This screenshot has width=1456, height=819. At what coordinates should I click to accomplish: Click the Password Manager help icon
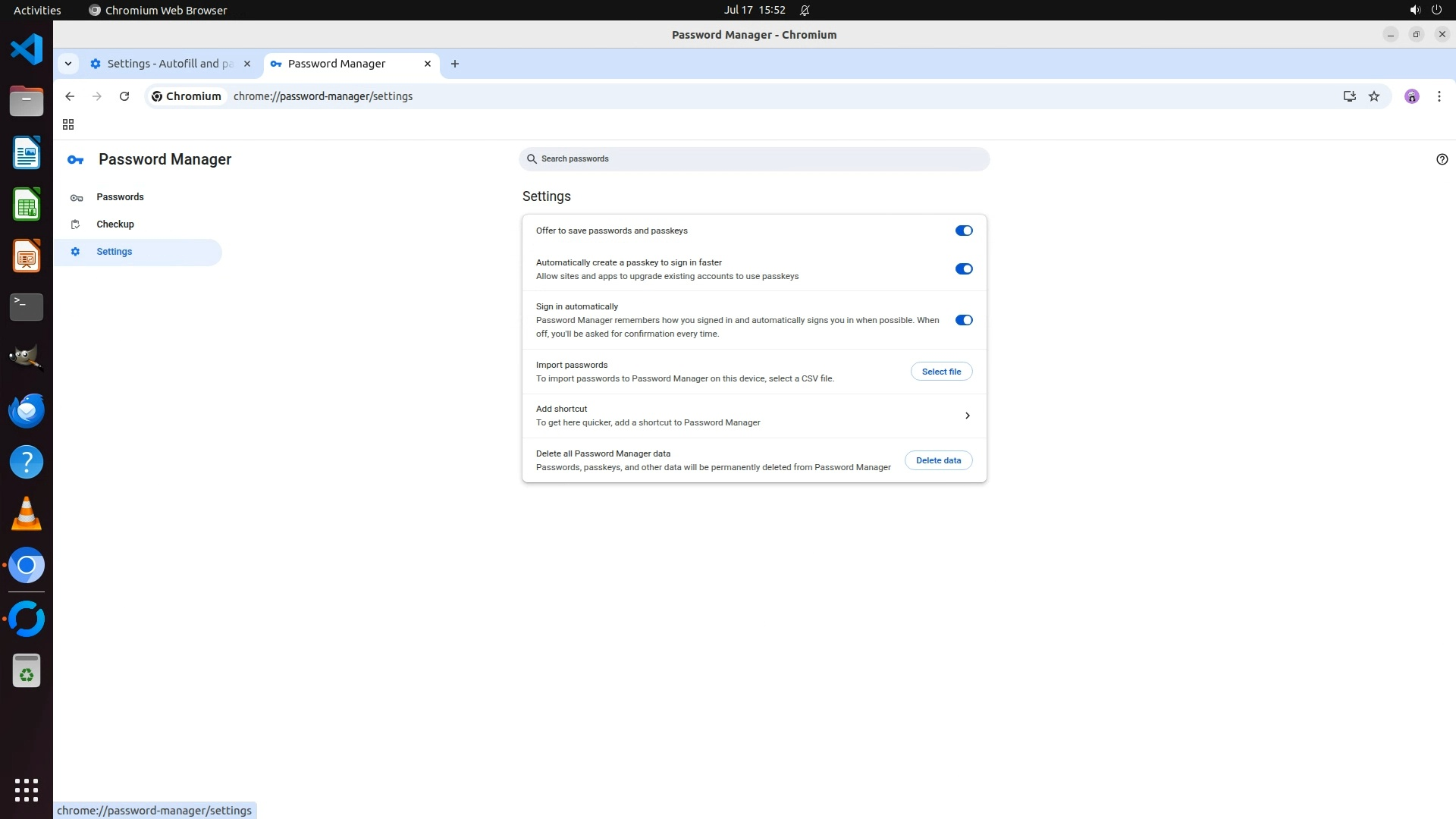1442,159
